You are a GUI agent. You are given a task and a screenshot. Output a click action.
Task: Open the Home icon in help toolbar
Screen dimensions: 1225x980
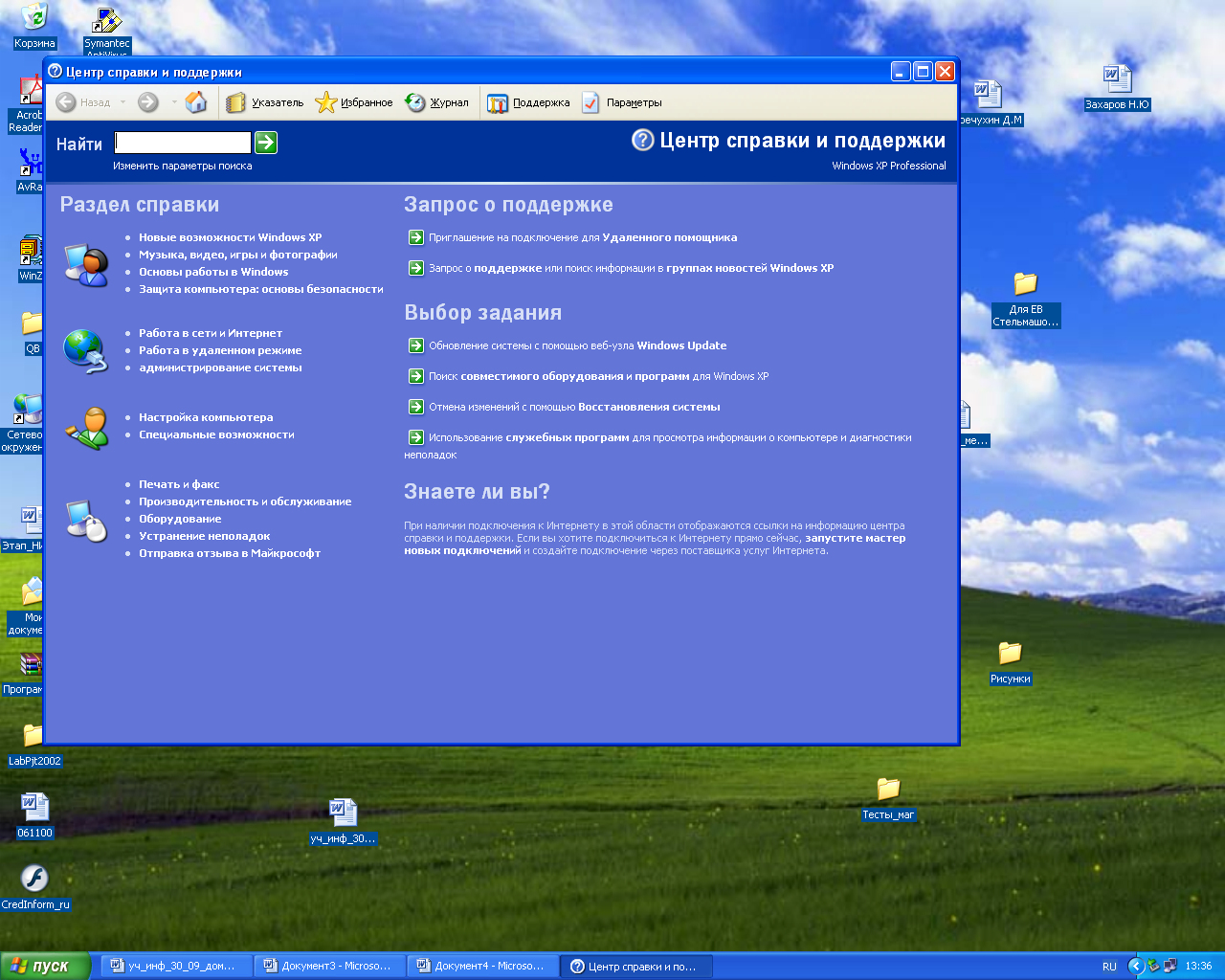(196, 102)
